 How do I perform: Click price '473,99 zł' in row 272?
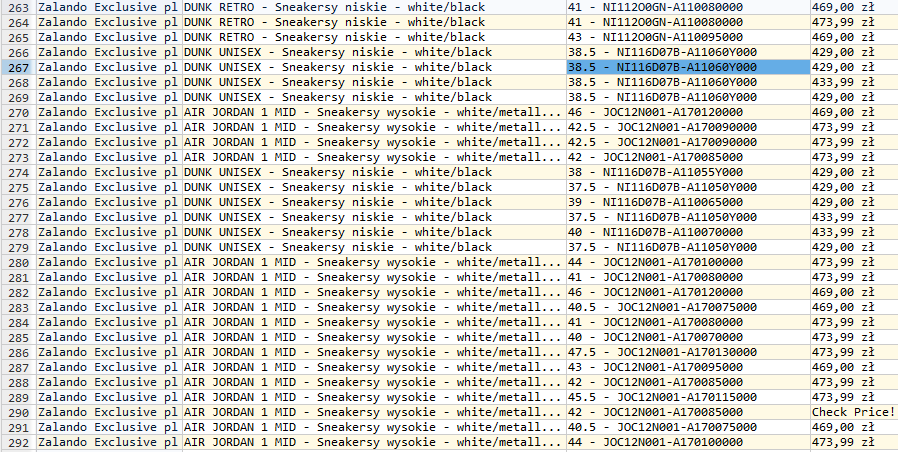click(x=854, y=142)
